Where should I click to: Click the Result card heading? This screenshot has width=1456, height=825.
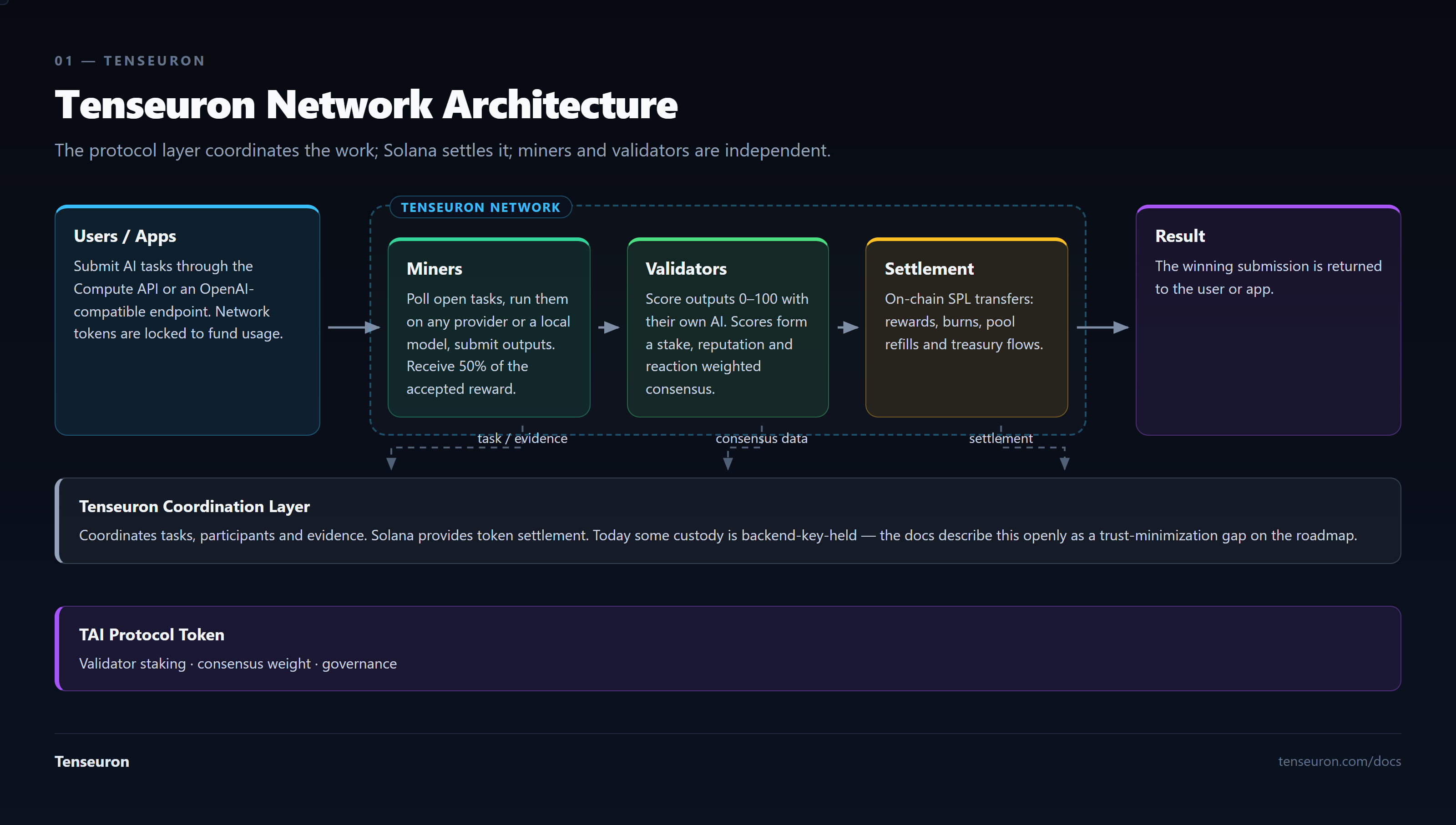click(1180, 236)
